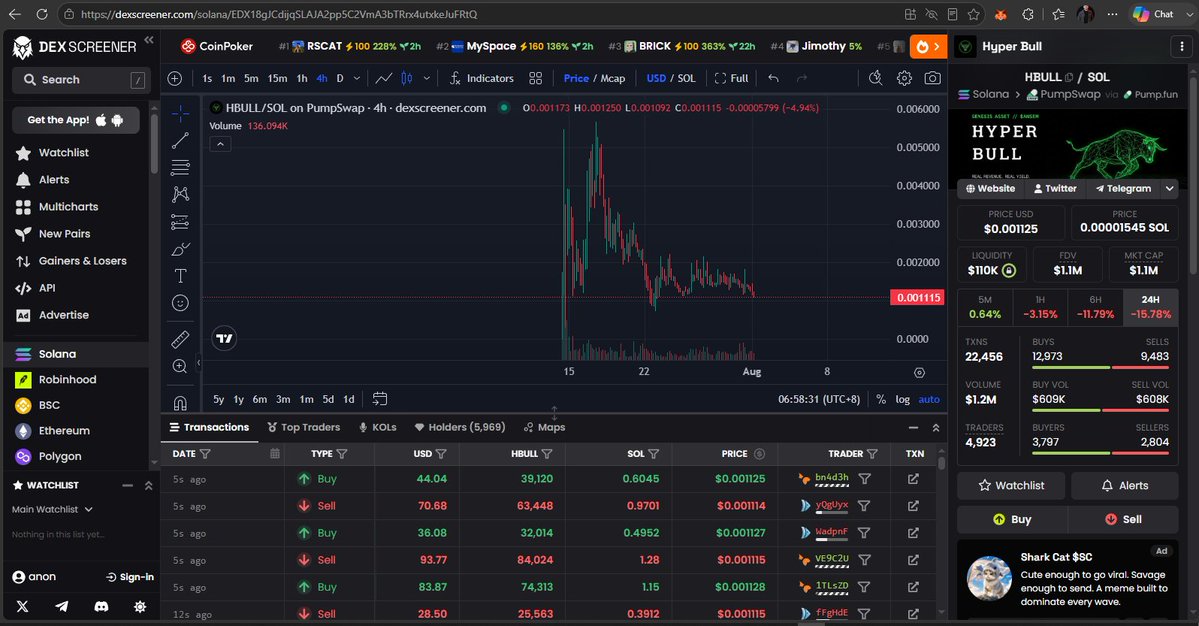The height and width of the screenshot is (626, 1199).
Task: Switch chart currency to SOL
Action: click(687, 78)
